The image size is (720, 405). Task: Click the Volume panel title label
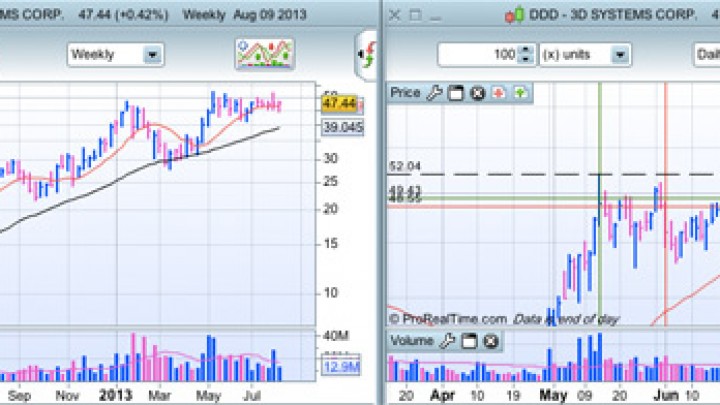click(412, 341)
